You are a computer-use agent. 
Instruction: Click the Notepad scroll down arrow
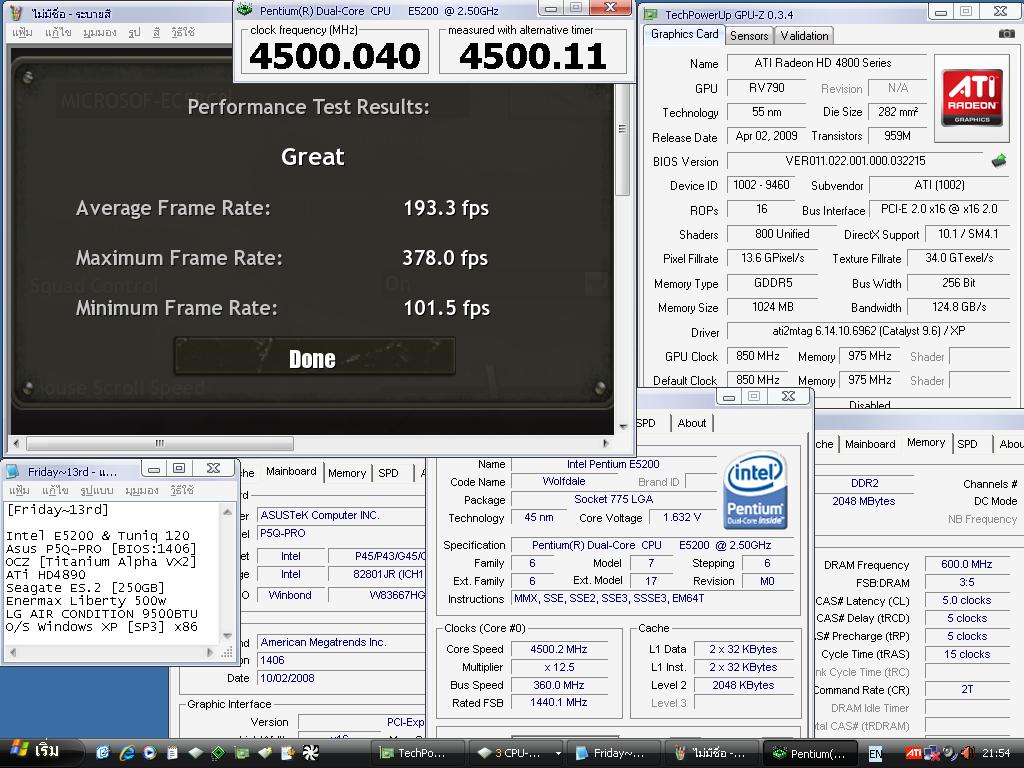pyautogui.click(x=227, y=635)
